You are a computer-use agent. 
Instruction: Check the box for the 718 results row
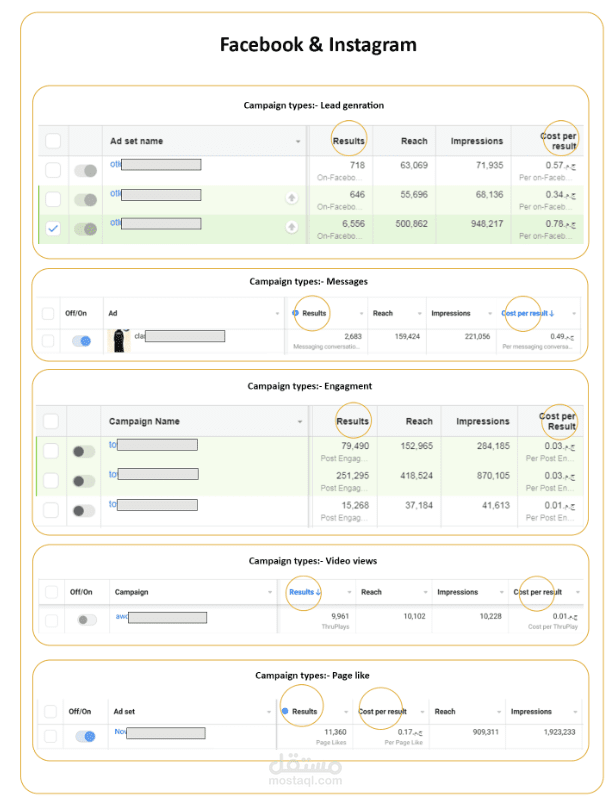[x=53, y=170]
